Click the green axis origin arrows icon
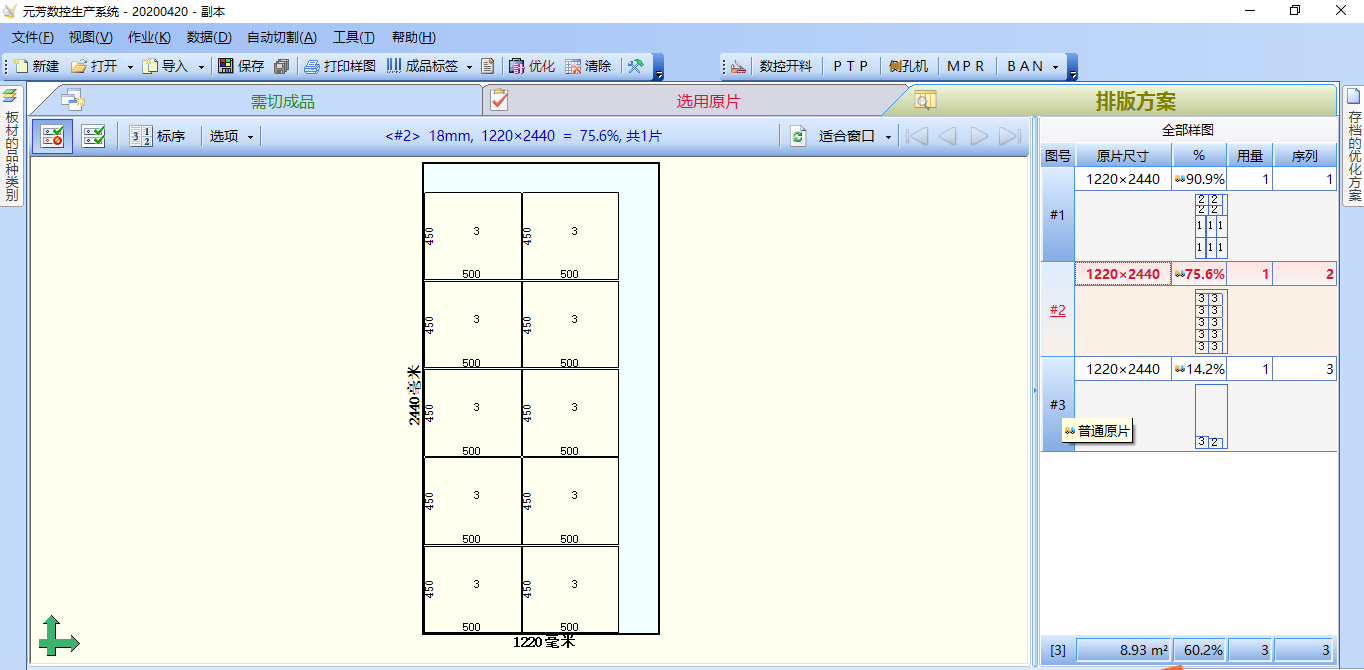This screenshot has width=1364, height=670. (58, 636)
